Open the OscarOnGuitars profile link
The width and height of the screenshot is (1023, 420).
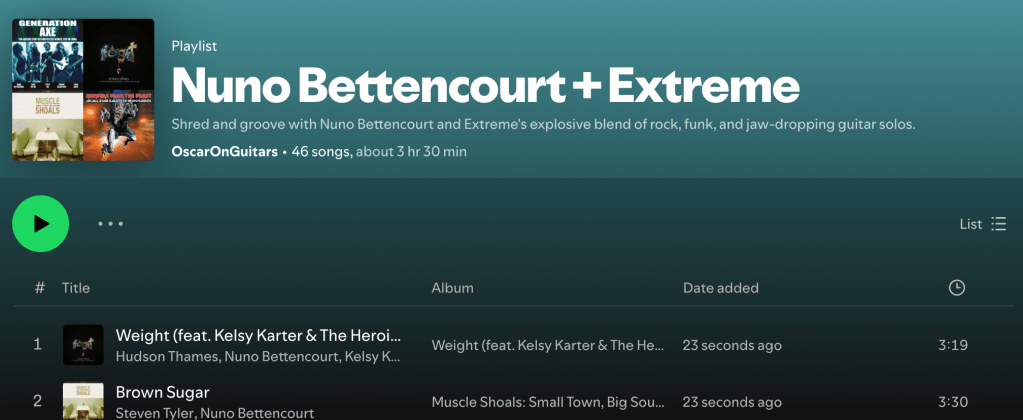click(x=225, y=152)
